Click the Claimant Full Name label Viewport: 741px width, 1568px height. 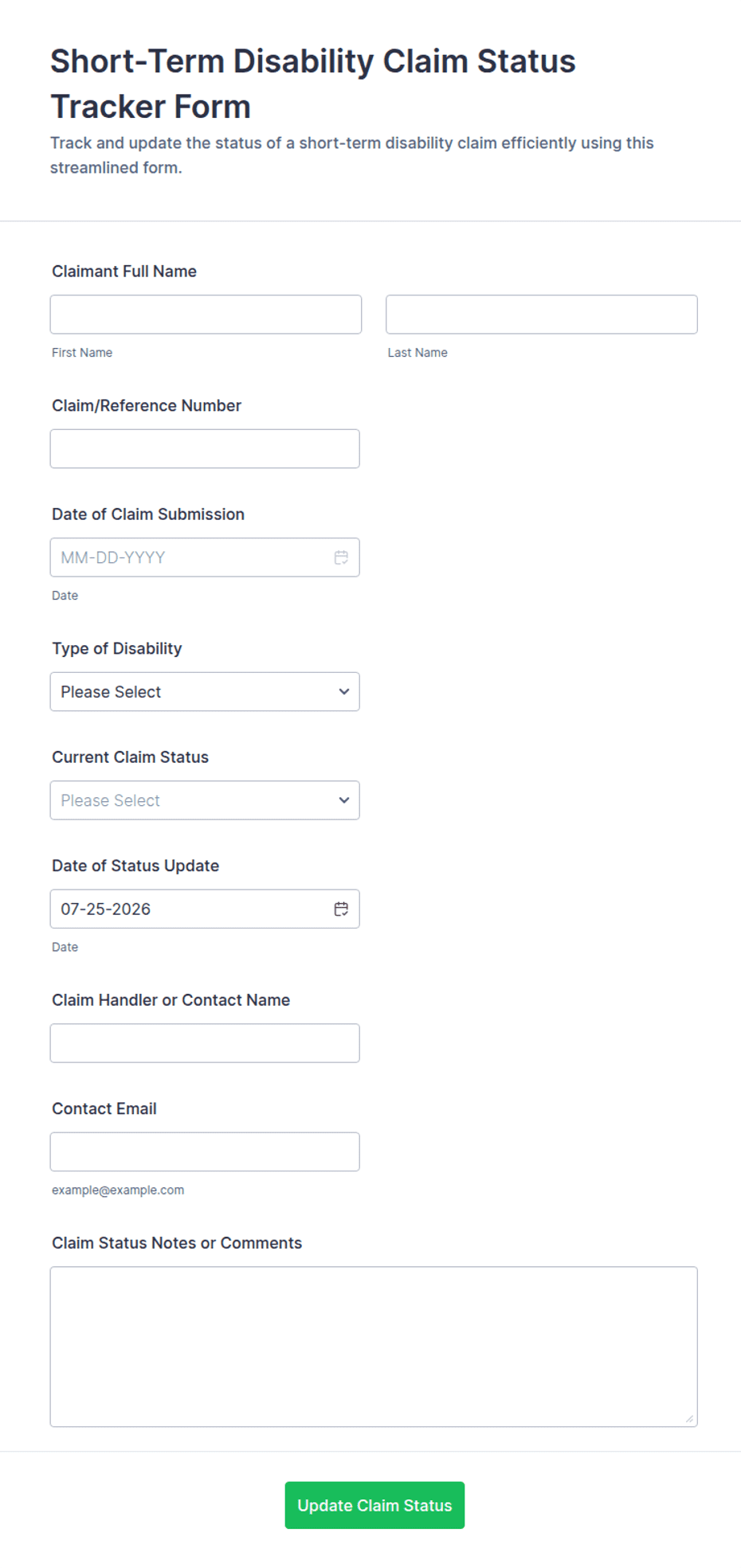pyautogui.click(x=124, y=272)
